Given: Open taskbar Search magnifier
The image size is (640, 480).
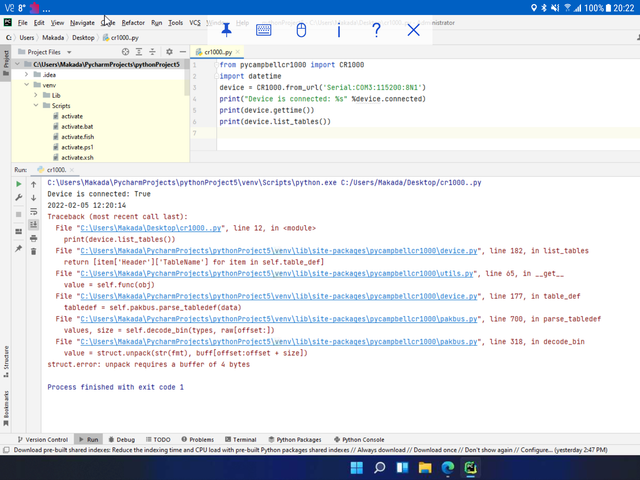Looking at the screenshot, I should coord(380,468).
